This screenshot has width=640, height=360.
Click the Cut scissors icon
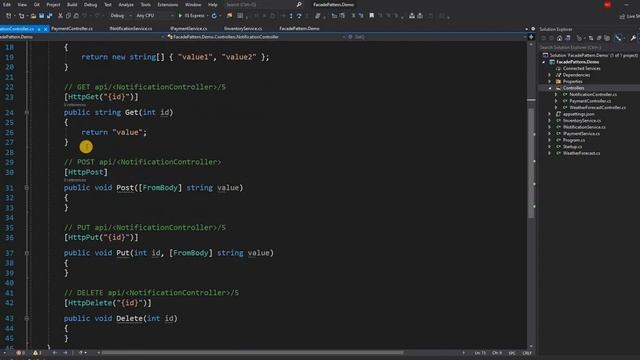tap(60, 16)
